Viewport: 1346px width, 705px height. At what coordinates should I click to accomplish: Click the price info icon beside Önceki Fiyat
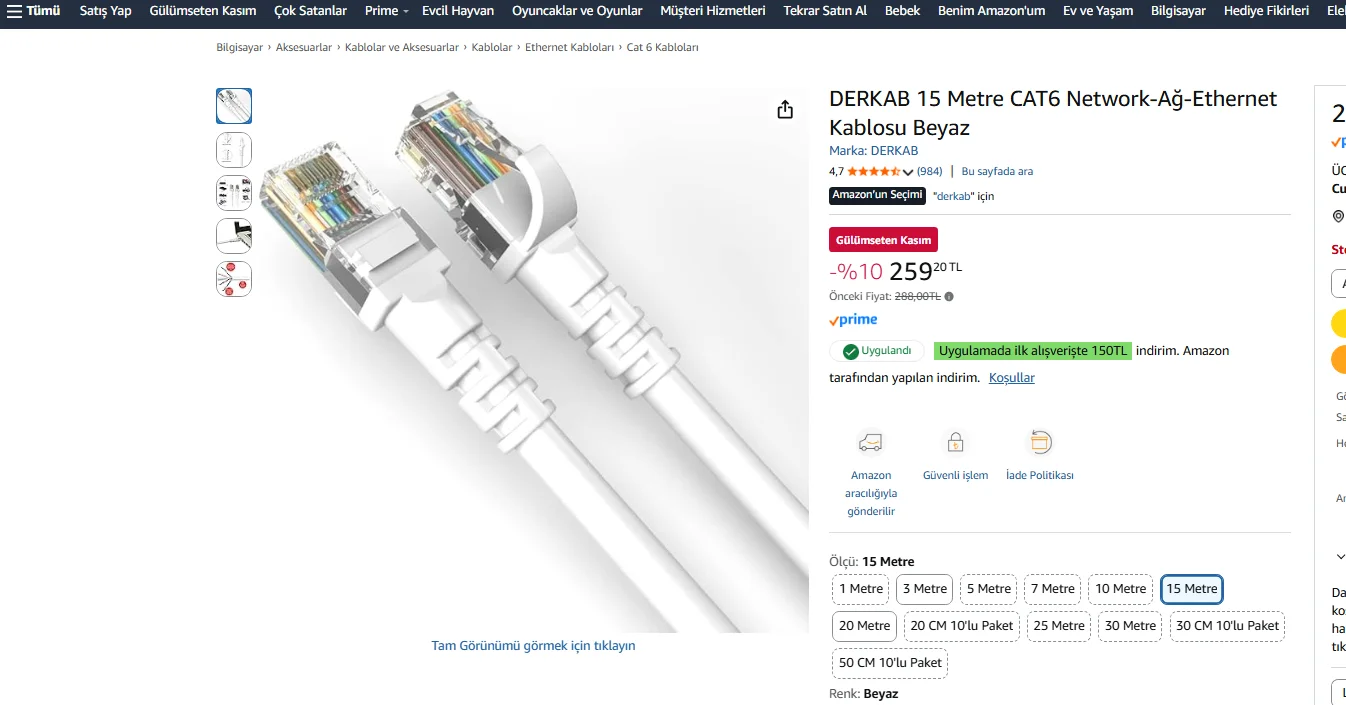pyautogui.click(x=949, y=297)
